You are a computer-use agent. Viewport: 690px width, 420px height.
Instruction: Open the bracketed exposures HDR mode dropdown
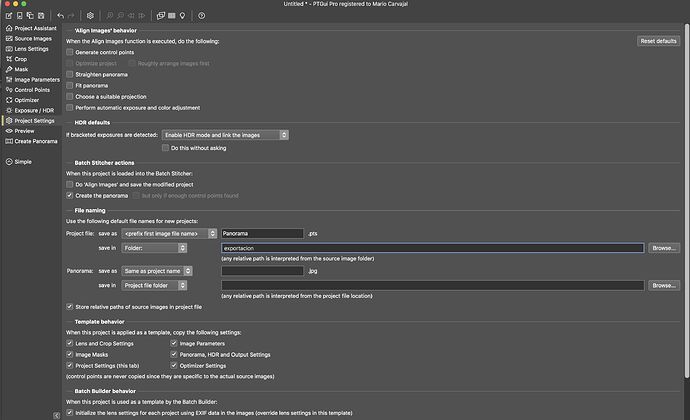click(225, 135)
